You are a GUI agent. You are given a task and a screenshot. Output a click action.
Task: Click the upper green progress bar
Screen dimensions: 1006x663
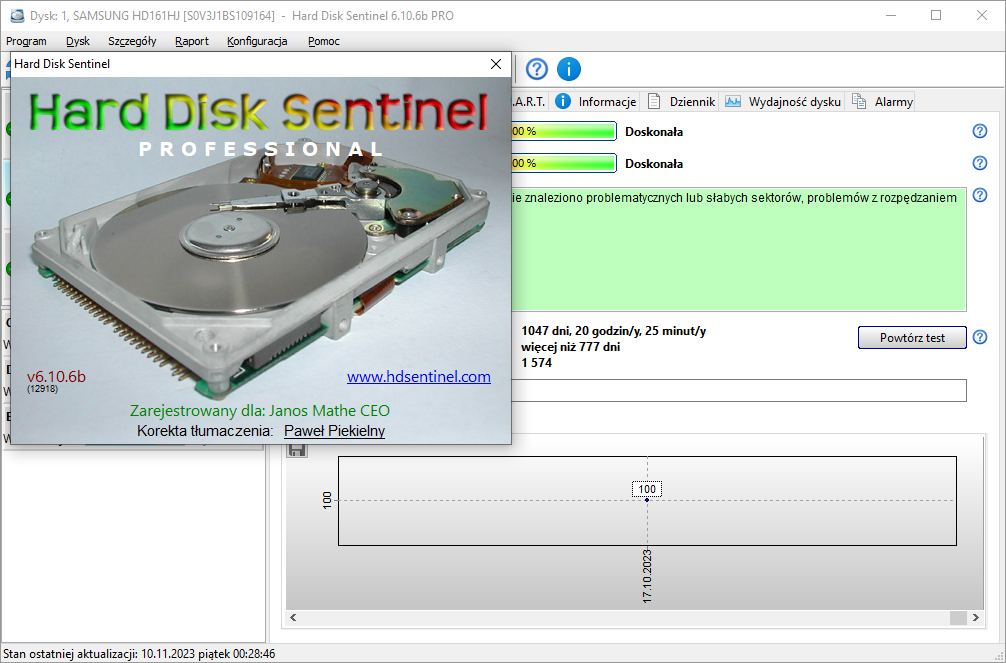564,132
